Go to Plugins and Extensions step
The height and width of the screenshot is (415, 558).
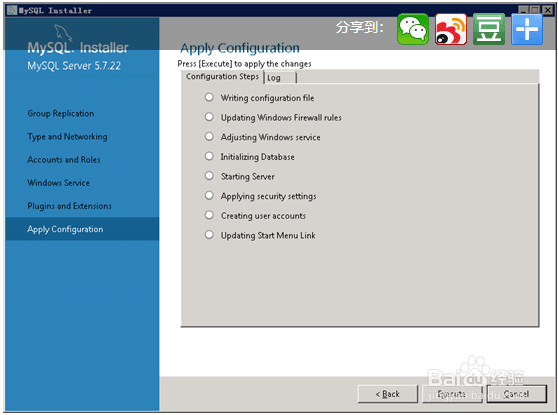tap(69, 206)
